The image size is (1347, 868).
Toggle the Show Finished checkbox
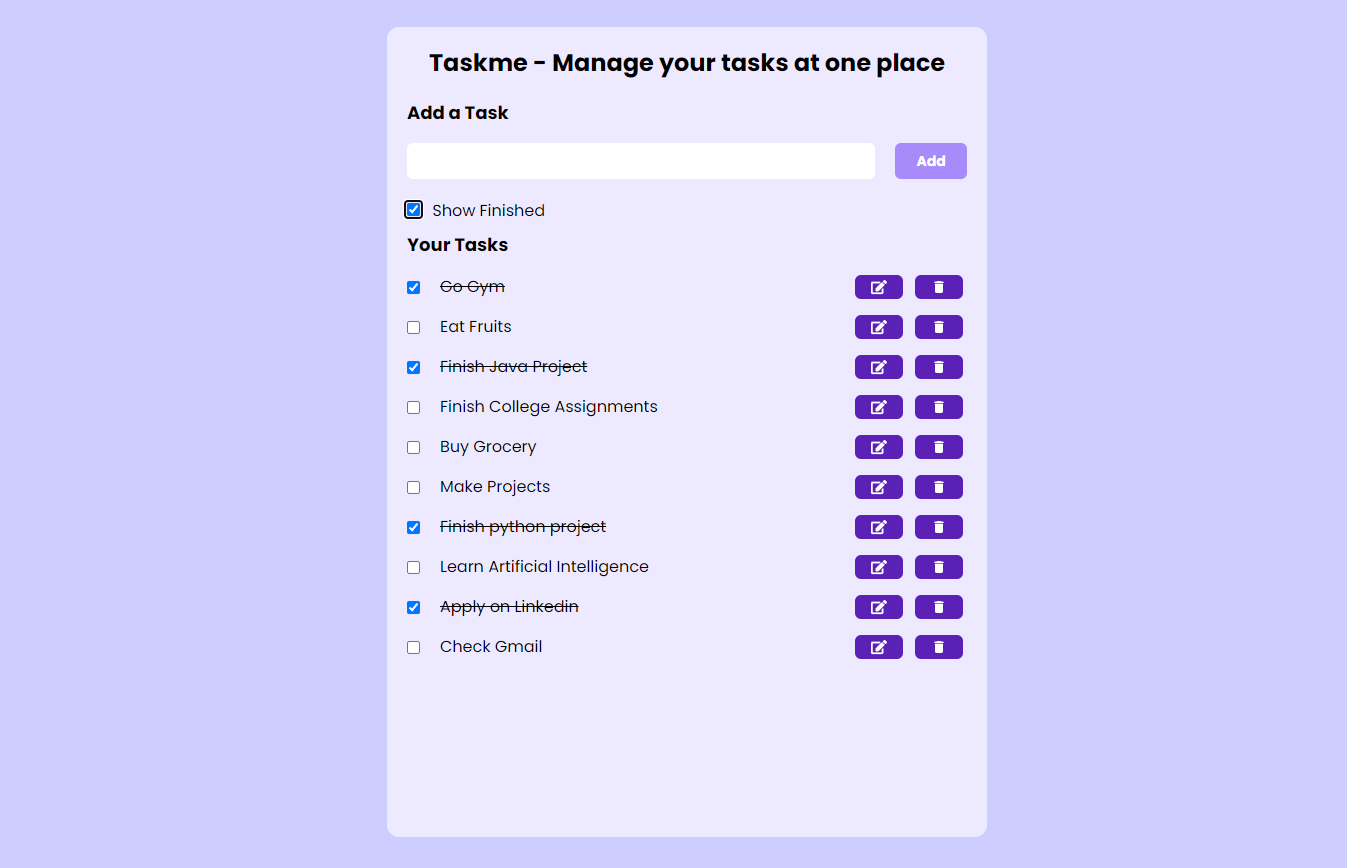[x=413, y=209]
